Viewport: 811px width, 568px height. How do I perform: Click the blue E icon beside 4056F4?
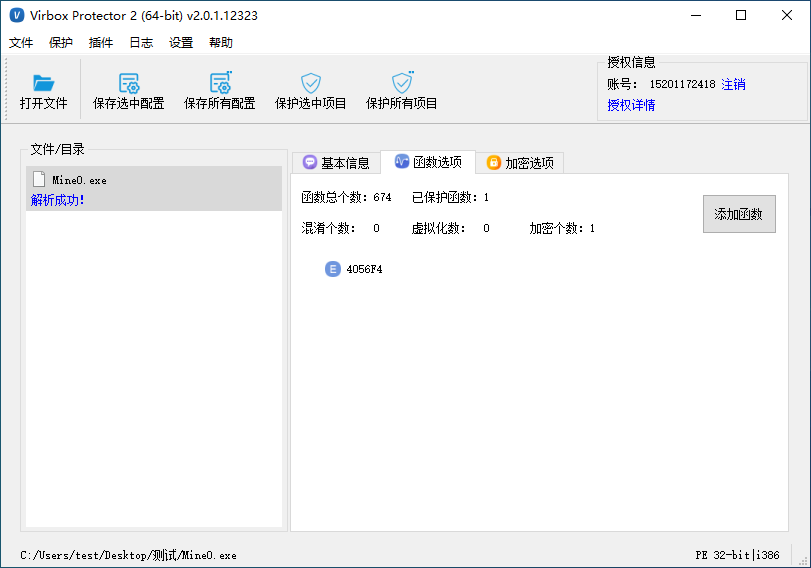[x=333, y=269]
